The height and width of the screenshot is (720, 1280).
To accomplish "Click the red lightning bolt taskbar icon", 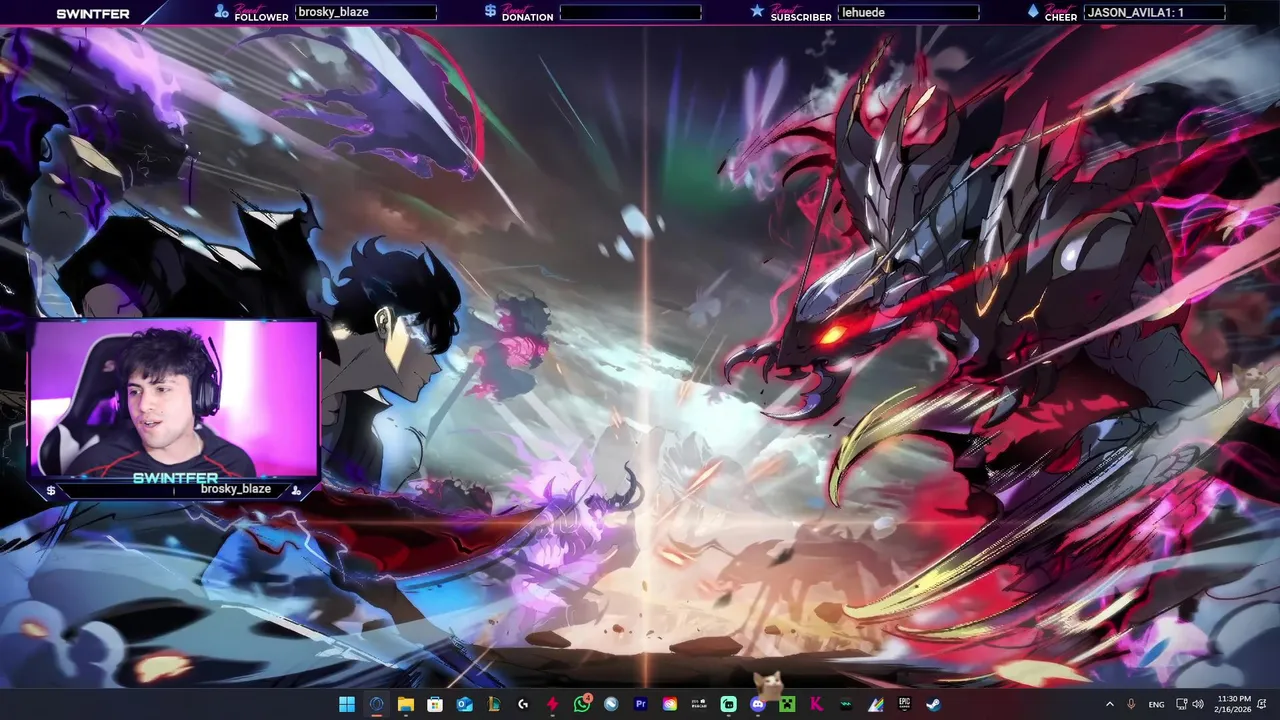I will click(x=552, y=704).
